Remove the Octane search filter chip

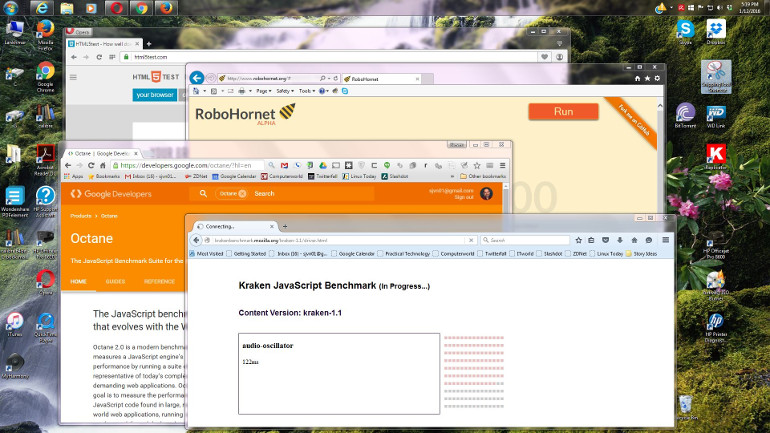[x=242, y=194]
